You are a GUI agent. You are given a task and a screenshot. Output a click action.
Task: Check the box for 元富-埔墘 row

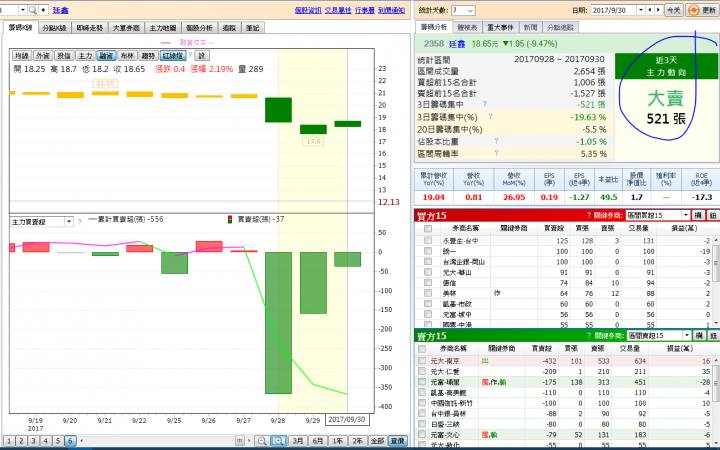click(x=422, y=382)
